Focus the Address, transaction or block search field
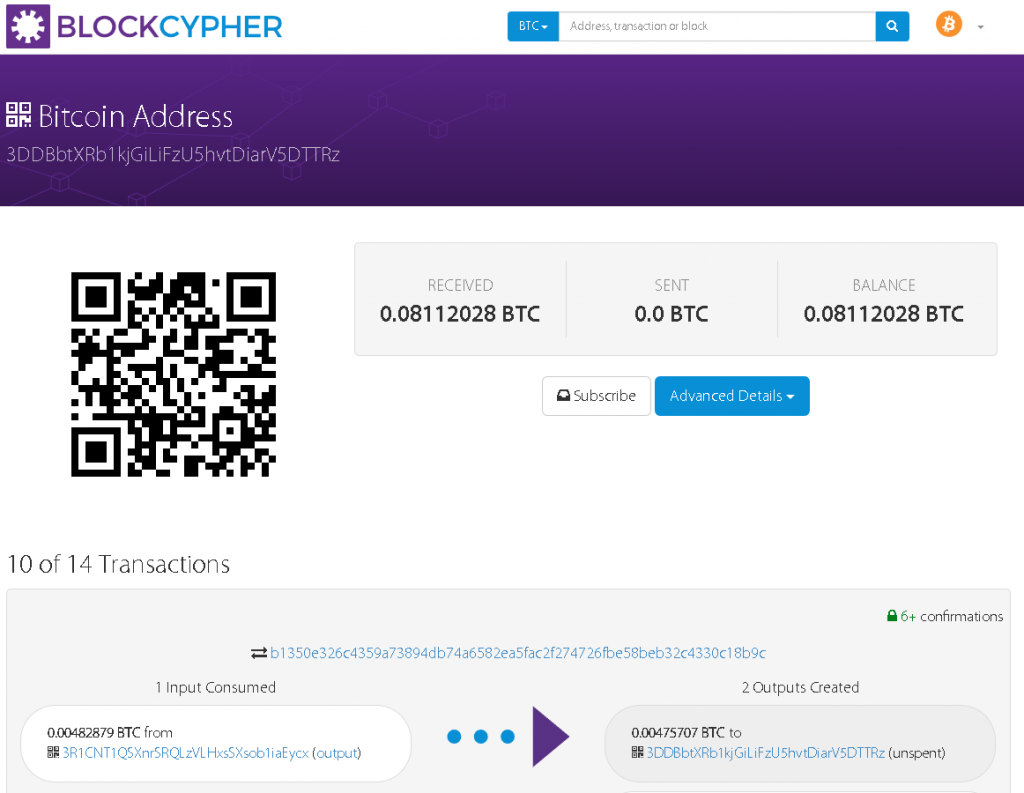1024x793 pixels. [716, 26]
